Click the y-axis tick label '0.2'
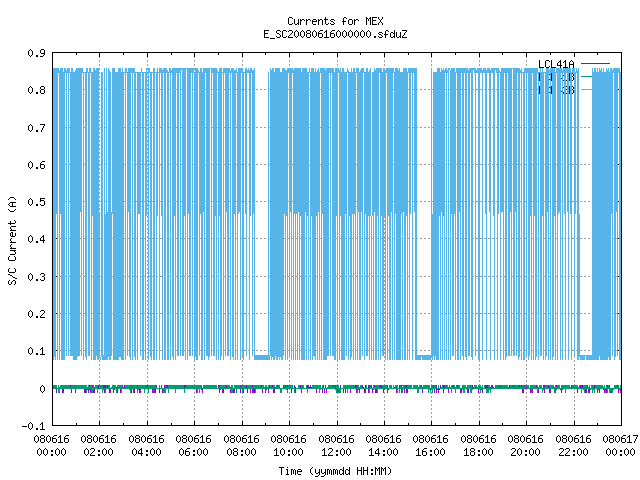The image size is (640, 480). [x=36, y=314]
